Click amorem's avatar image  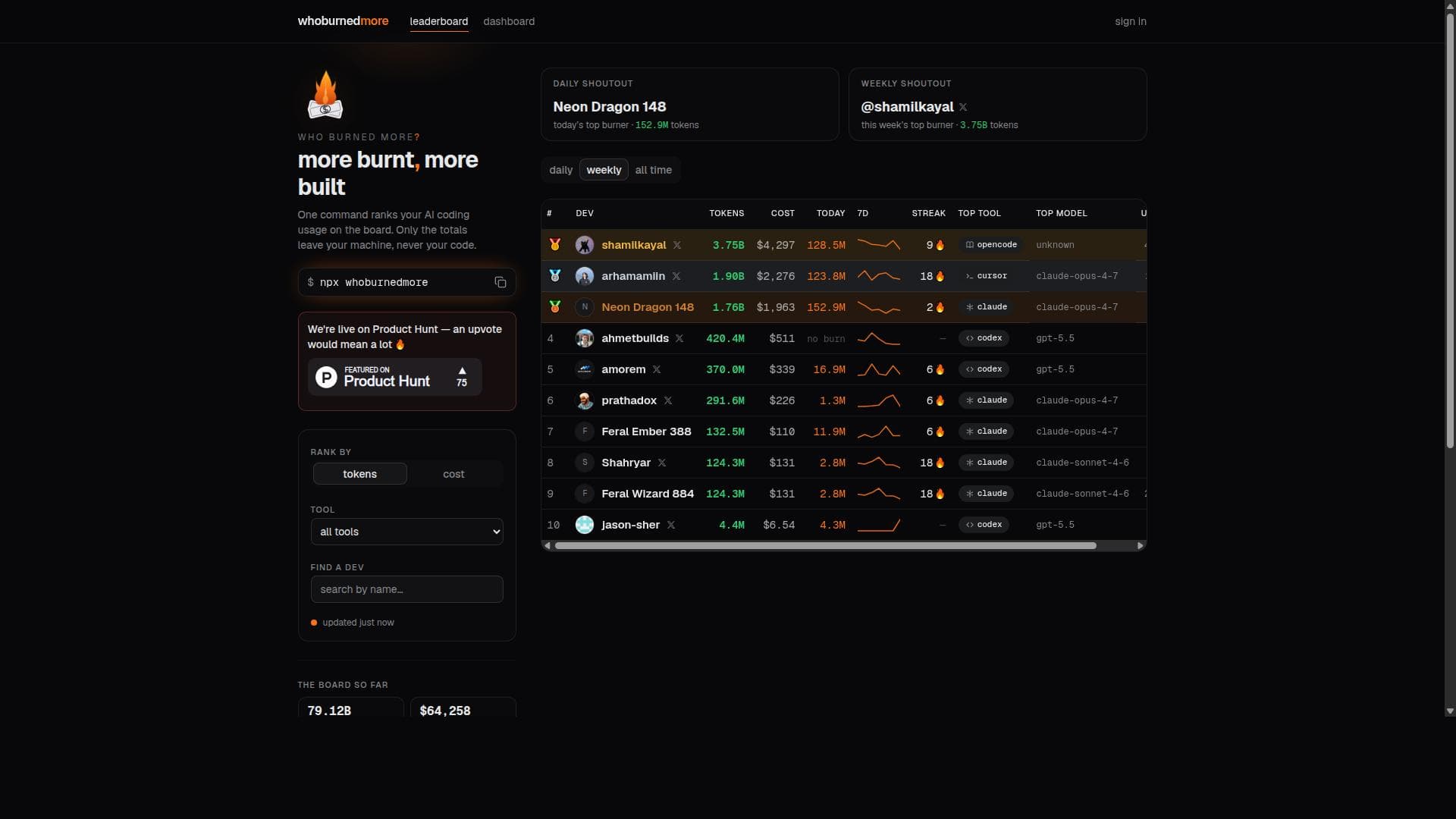[x=585, y=369]
